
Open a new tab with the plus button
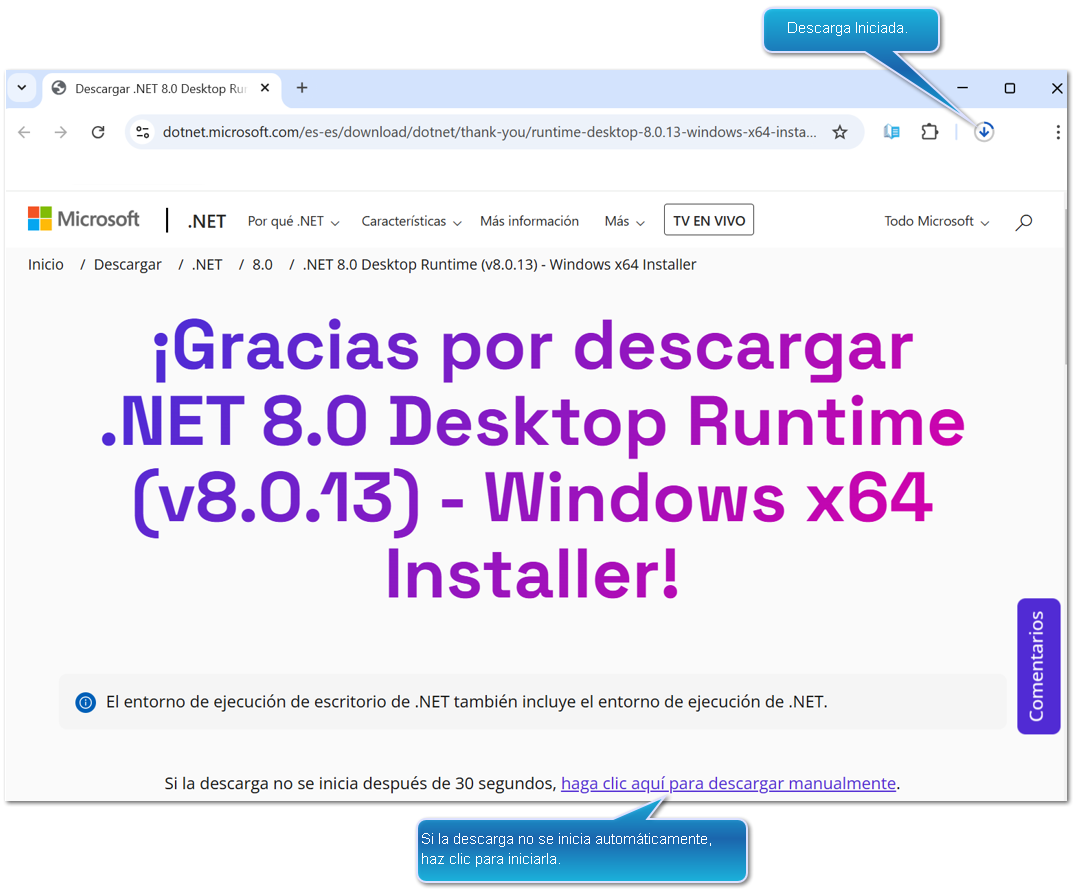tap(302, 88)
